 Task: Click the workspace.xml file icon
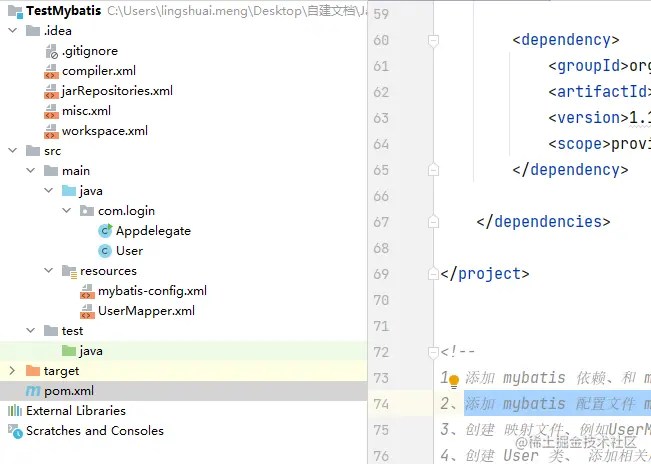51,131
